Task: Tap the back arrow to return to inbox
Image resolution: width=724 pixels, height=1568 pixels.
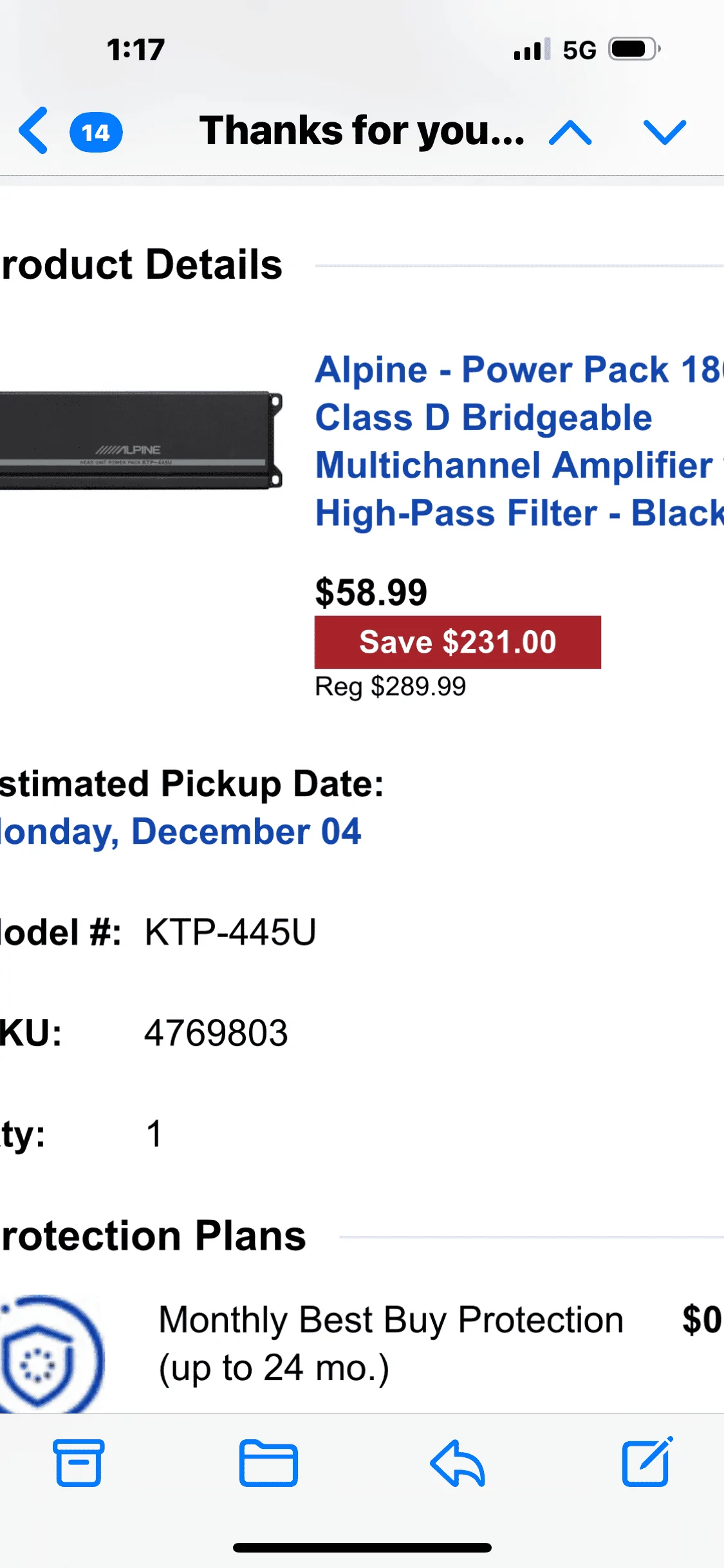Action: [33, 131]
